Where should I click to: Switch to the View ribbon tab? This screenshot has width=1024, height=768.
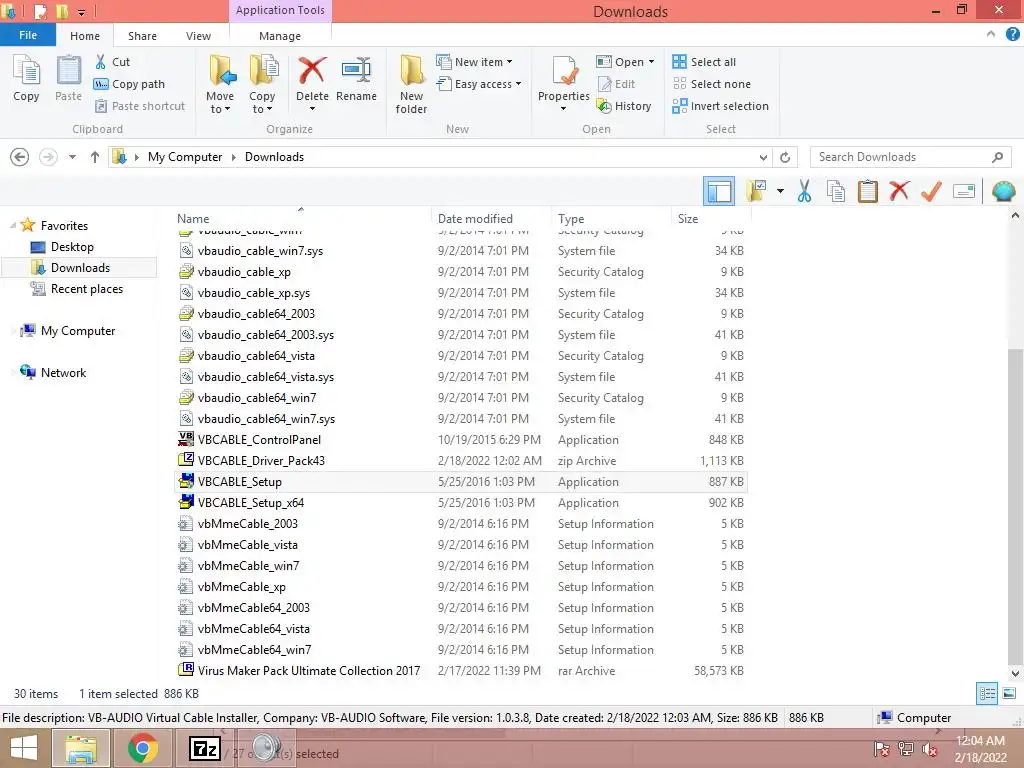(x=198, y=36)
